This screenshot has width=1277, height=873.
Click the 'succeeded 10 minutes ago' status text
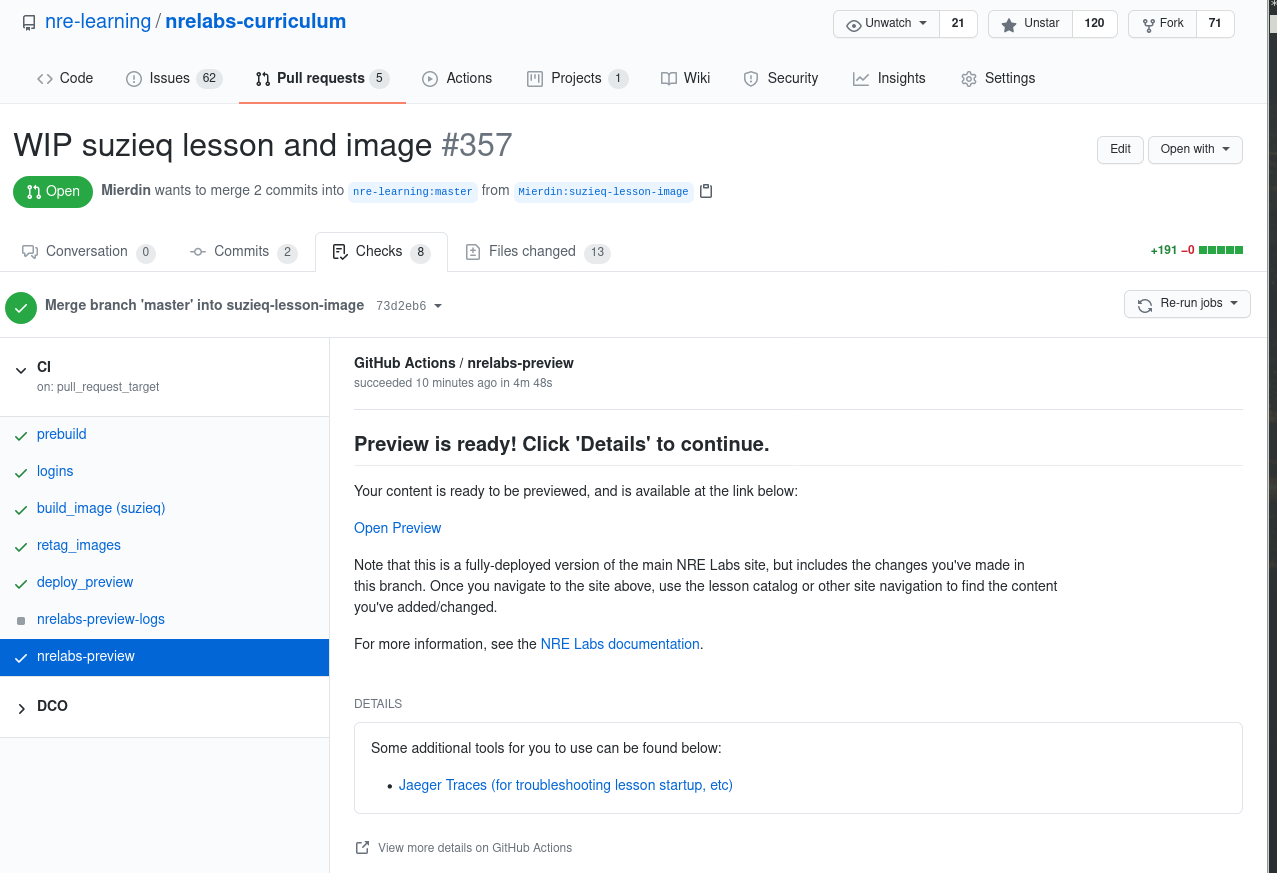click(x=453, y=383)
